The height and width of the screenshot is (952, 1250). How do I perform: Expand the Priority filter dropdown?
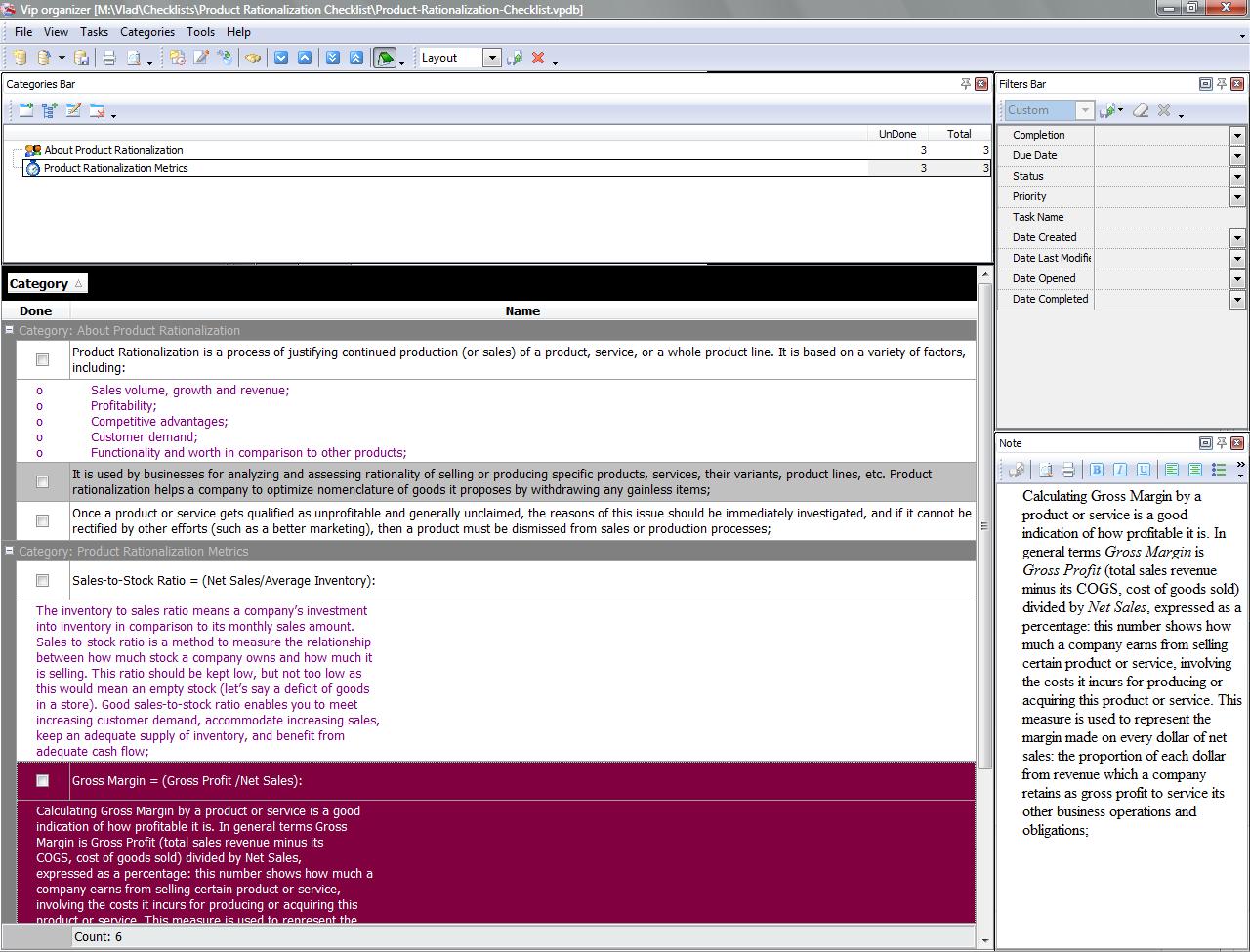tap(1237, 197)
